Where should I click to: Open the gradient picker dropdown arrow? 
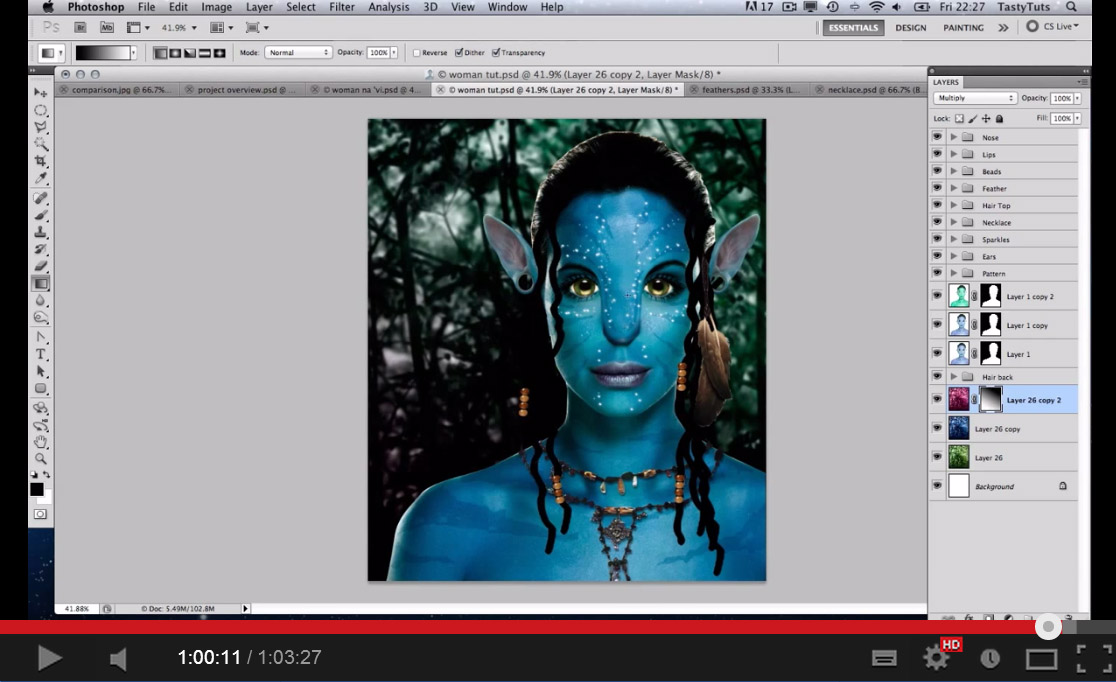(x=133, y=53)
